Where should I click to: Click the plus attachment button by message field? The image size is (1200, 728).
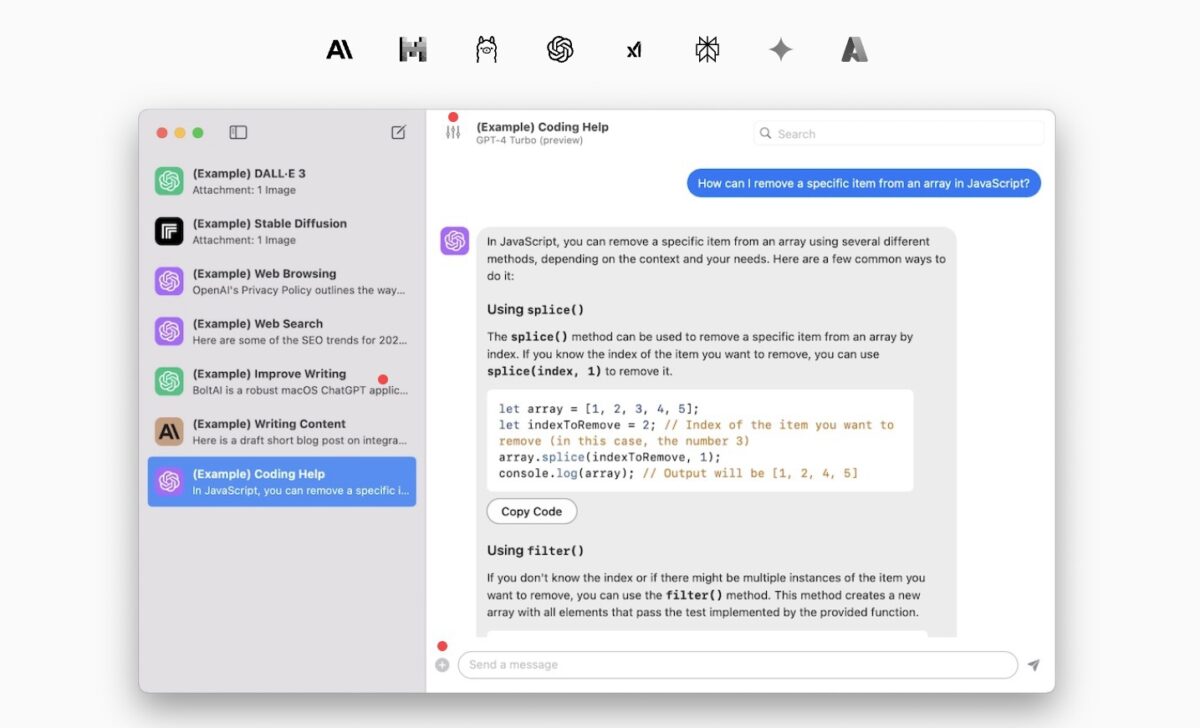tap(442, 665)
